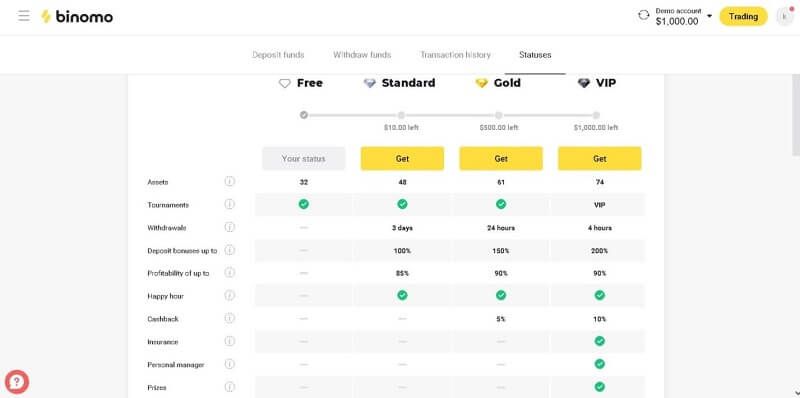800x398 pixels.
Task: Open the Withdraw funds tab
Action: click(x=362, y=55)
